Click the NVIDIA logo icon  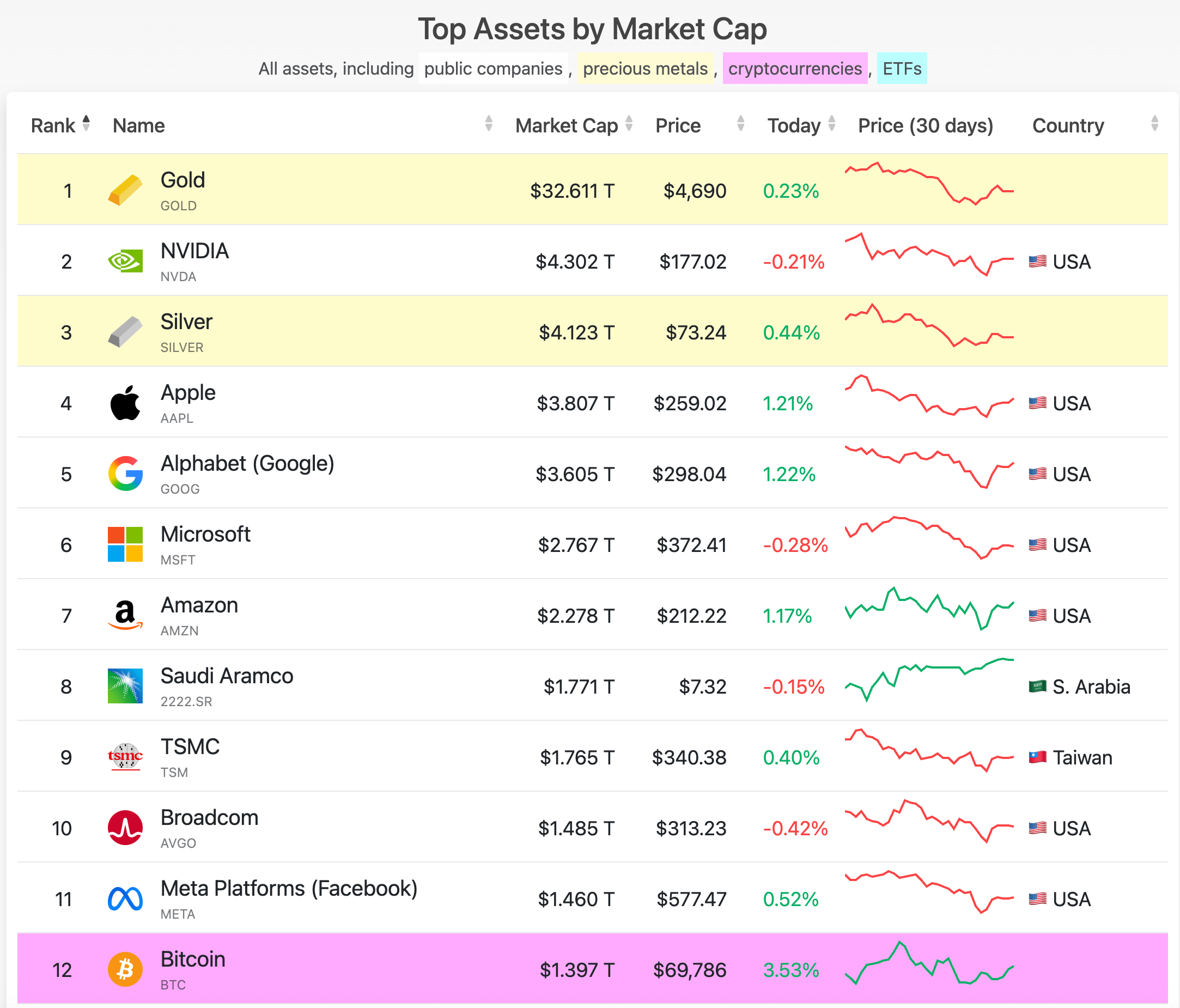pos(125,262)
